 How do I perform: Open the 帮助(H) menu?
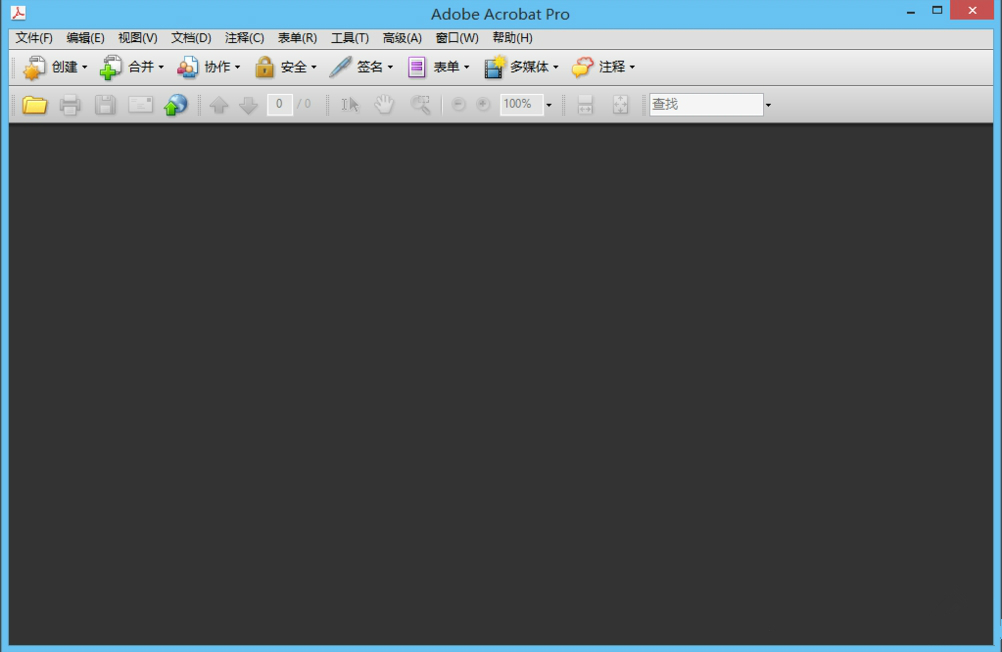[513, 38]
